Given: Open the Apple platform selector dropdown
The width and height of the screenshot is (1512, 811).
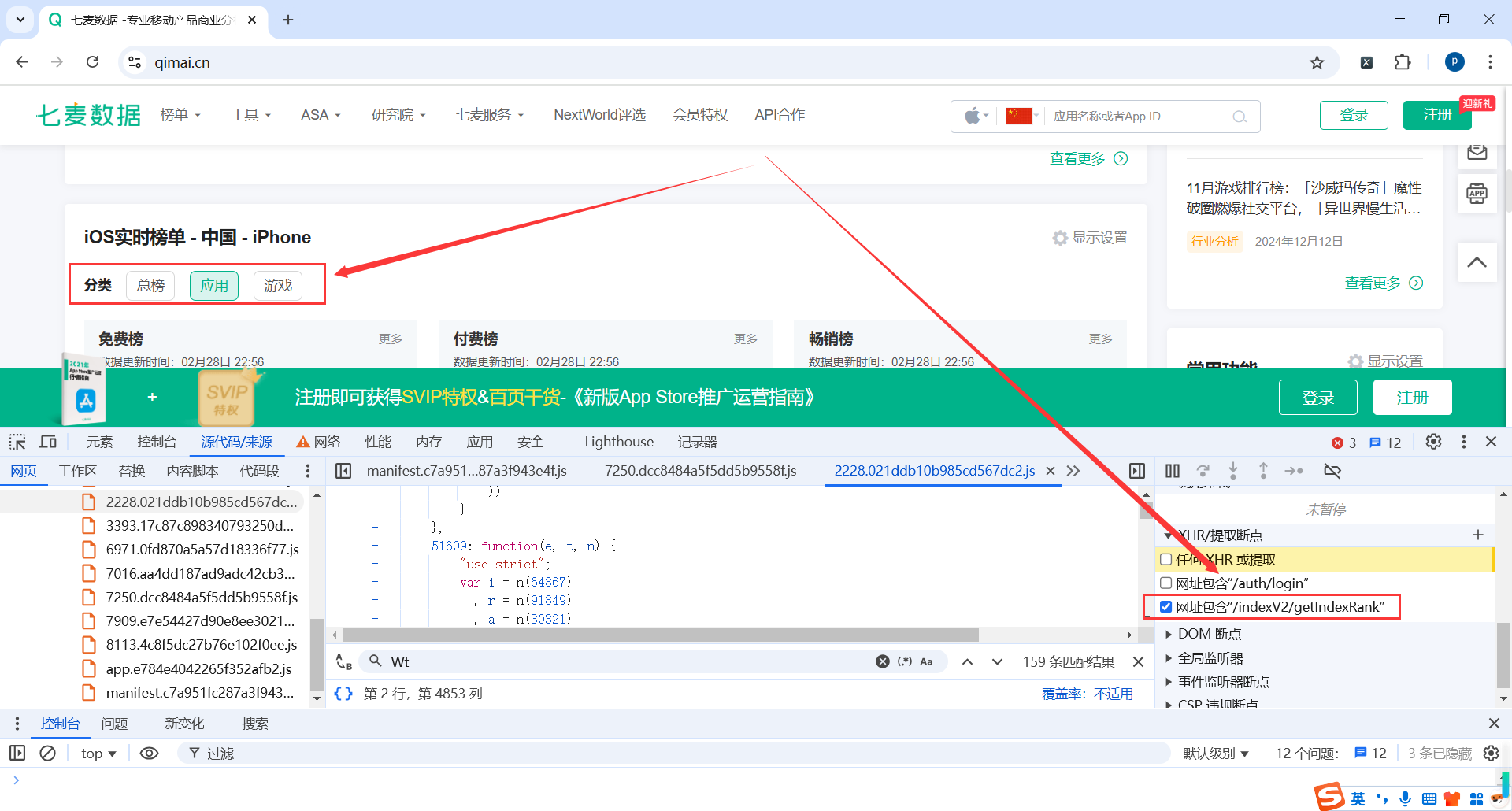Looking at the screenshot, I should pos(976,117).
